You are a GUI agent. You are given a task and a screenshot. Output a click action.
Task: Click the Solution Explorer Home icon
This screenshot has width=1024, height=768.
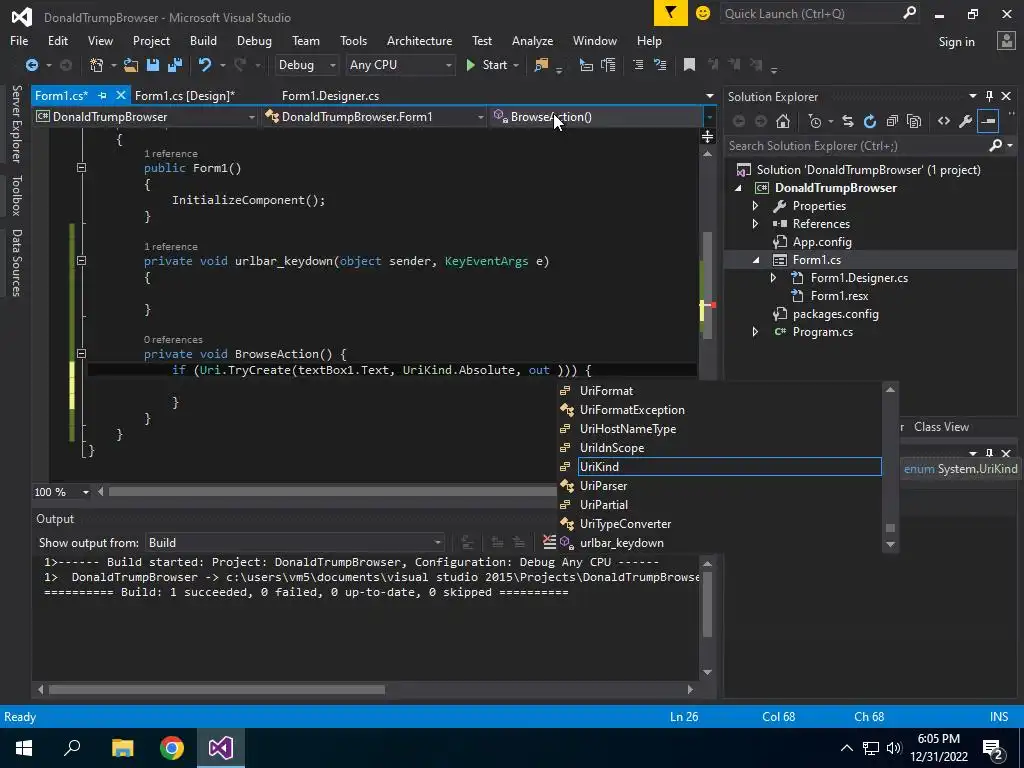[782, 121]
